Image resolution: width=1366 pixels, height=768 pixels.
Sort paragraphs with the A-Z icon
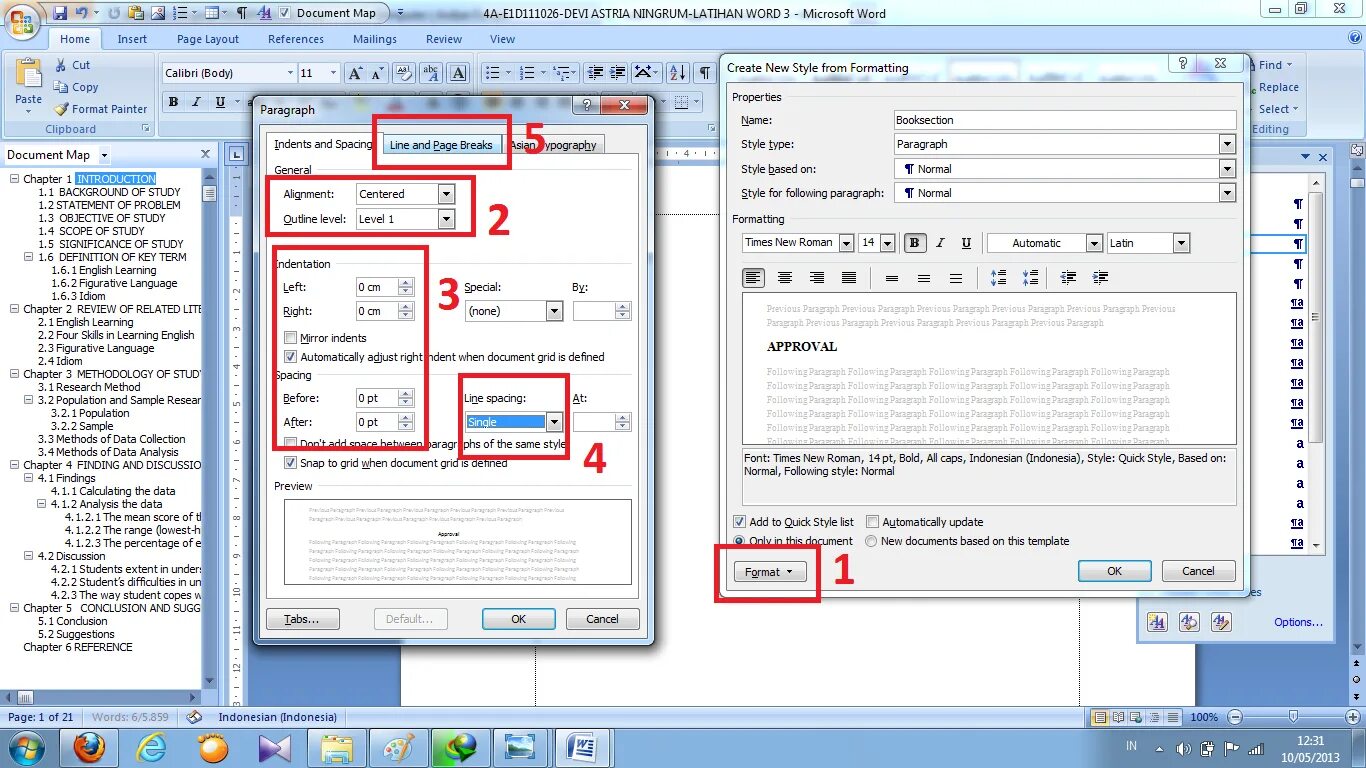pyautogui.click(x=677, y=73)
